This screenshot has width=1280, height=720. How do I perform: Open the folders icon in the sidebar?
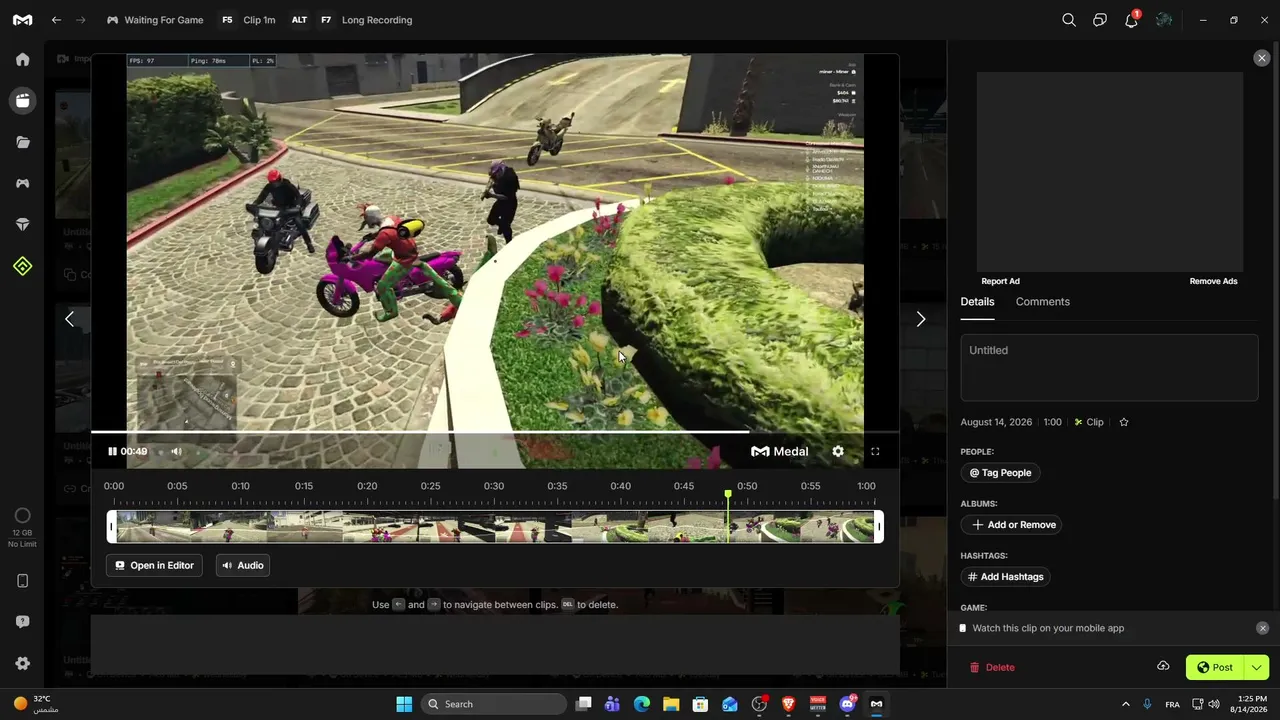(x=22, y=142)
